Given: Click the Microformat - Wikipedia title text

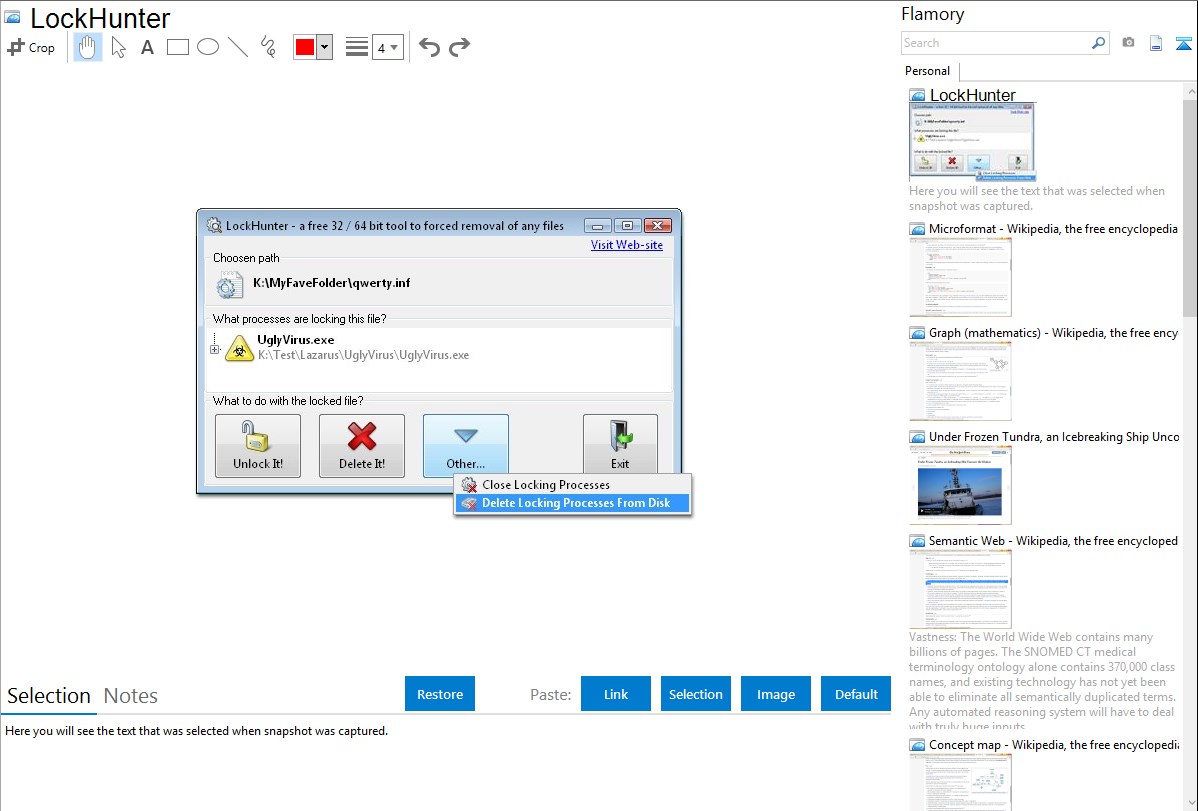Looking at the screenshot, I should [x=1053, y=229].
